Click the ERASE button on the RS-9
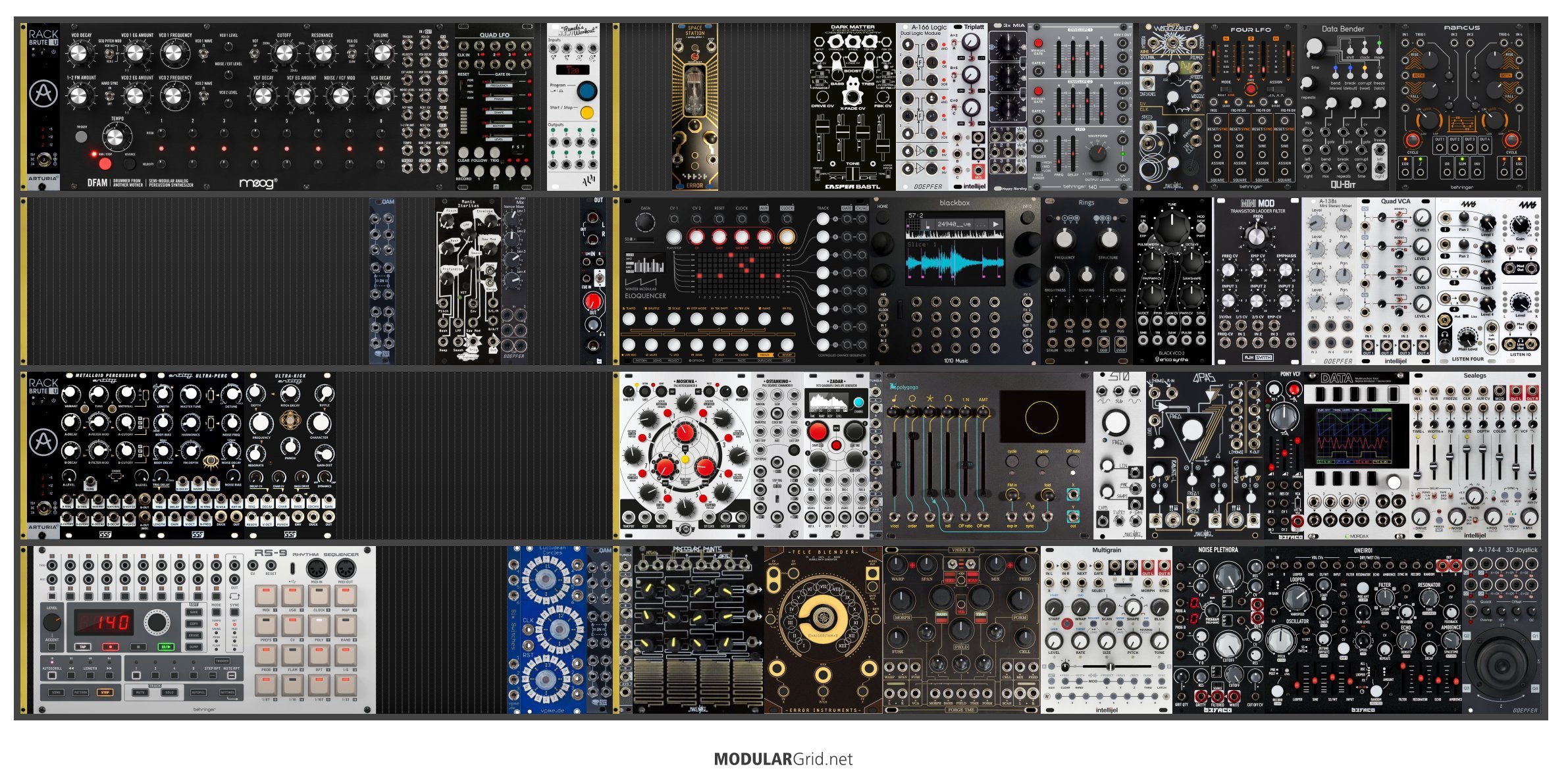 coord(194,635)
